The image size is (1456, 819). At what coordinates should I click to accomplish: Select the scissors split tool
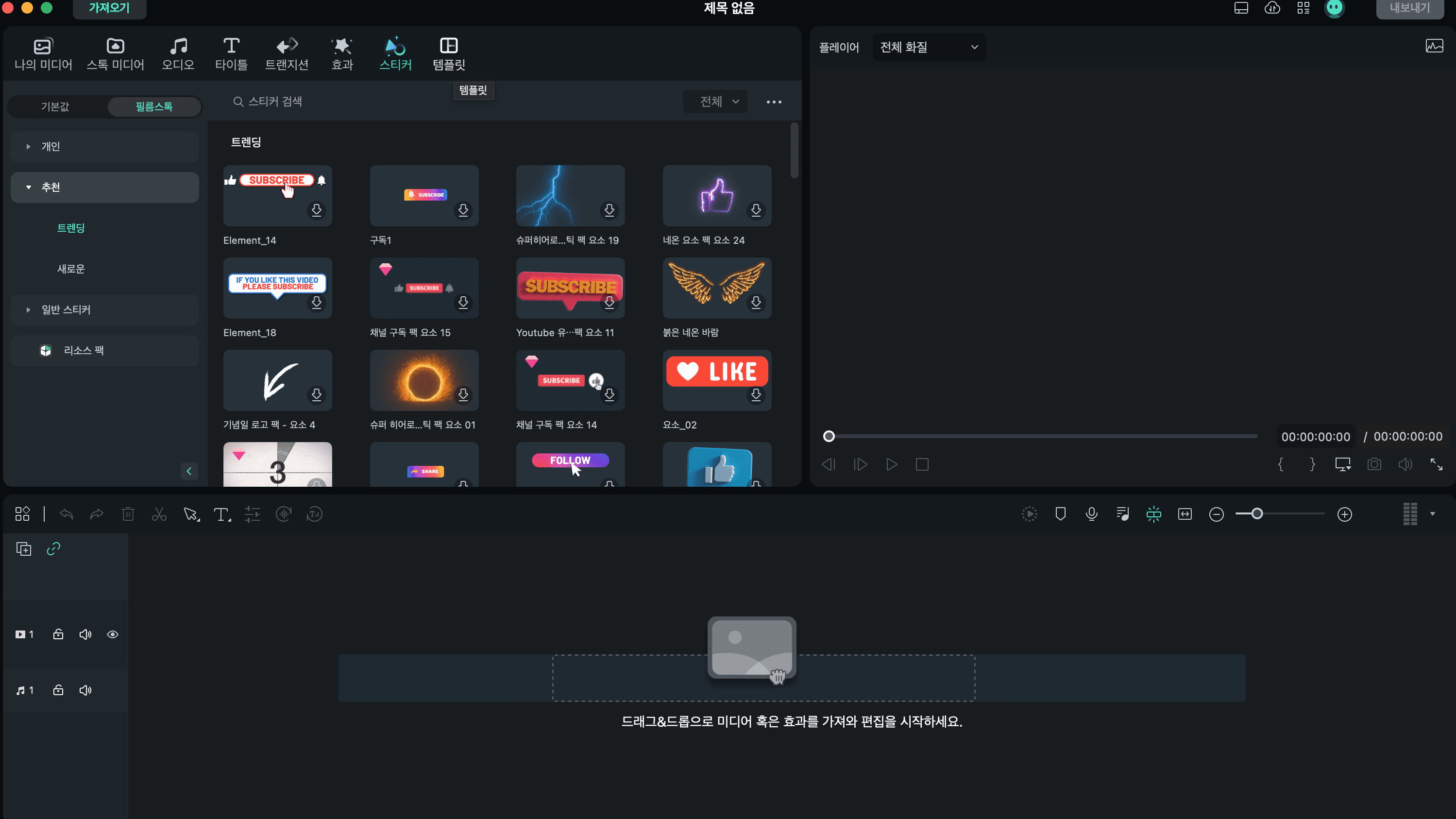tap(159, 514)
